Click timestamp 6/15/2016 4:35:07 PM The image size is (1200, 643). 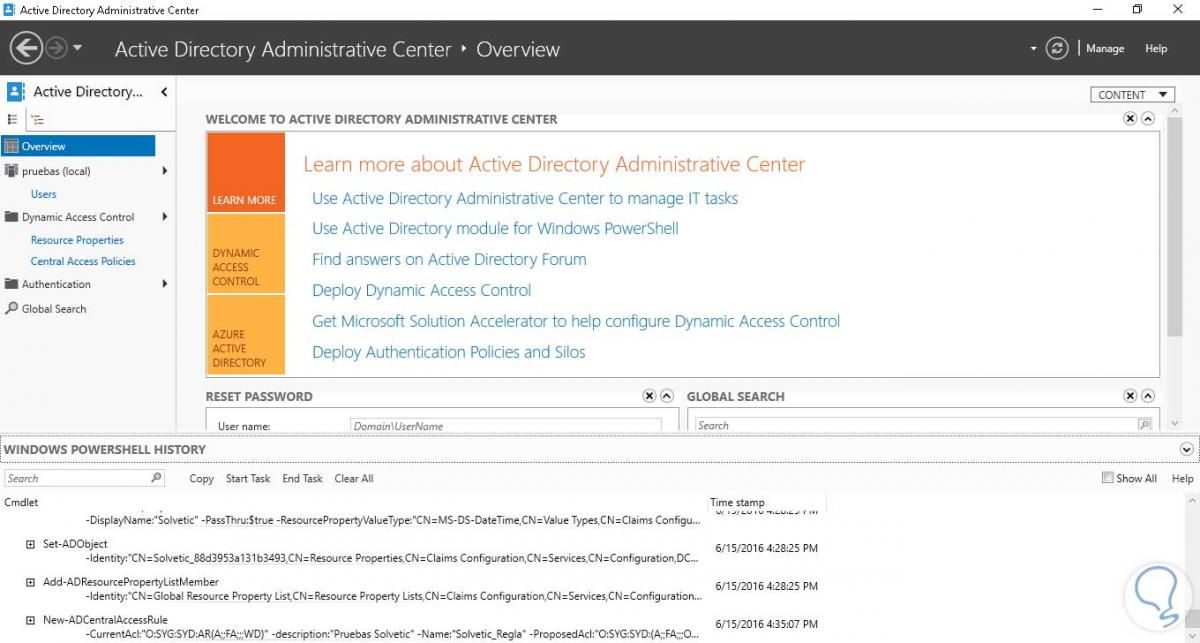764,625
